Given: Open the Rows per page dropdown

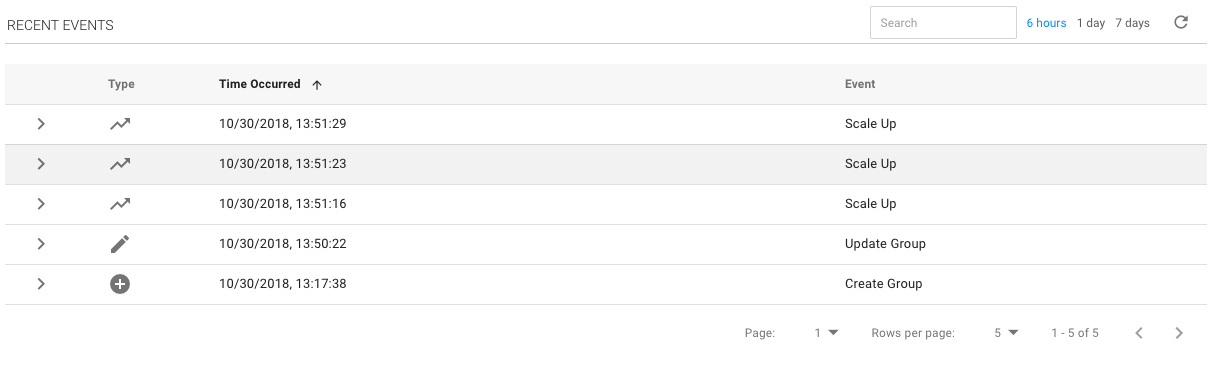Looking at the screenshot, I should (1006, 333).
